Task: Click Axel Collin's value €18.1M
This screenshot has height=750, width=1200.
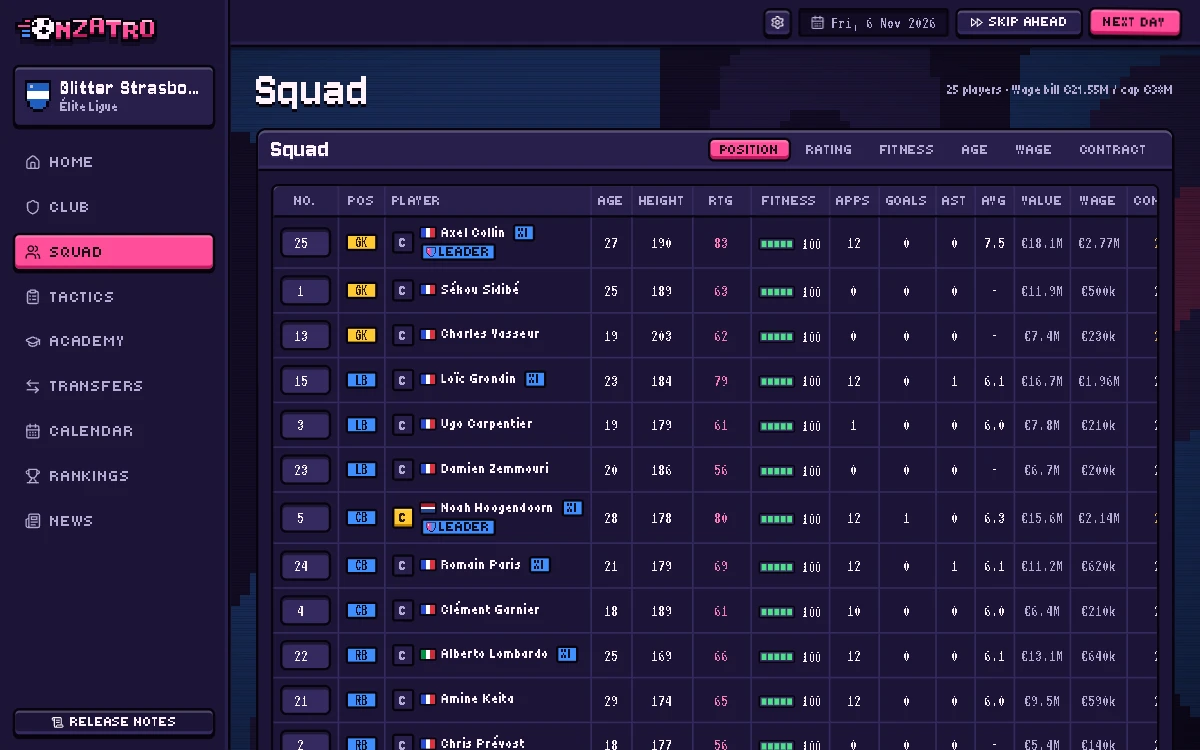Action: pos(1041,243)
